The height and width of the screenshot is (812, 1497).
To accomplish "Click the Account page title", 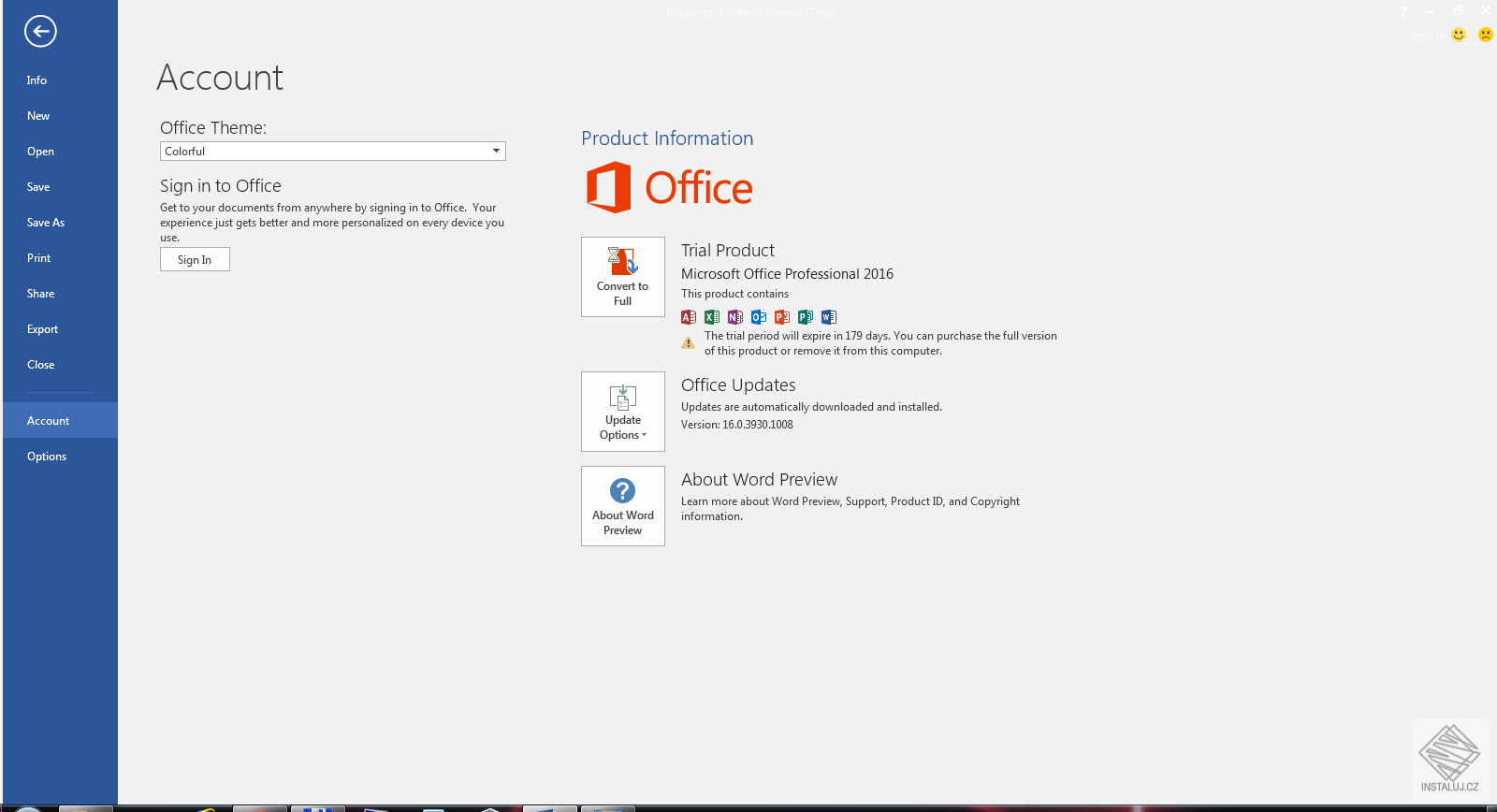I will pyautogui.click(x=220, y=77).
